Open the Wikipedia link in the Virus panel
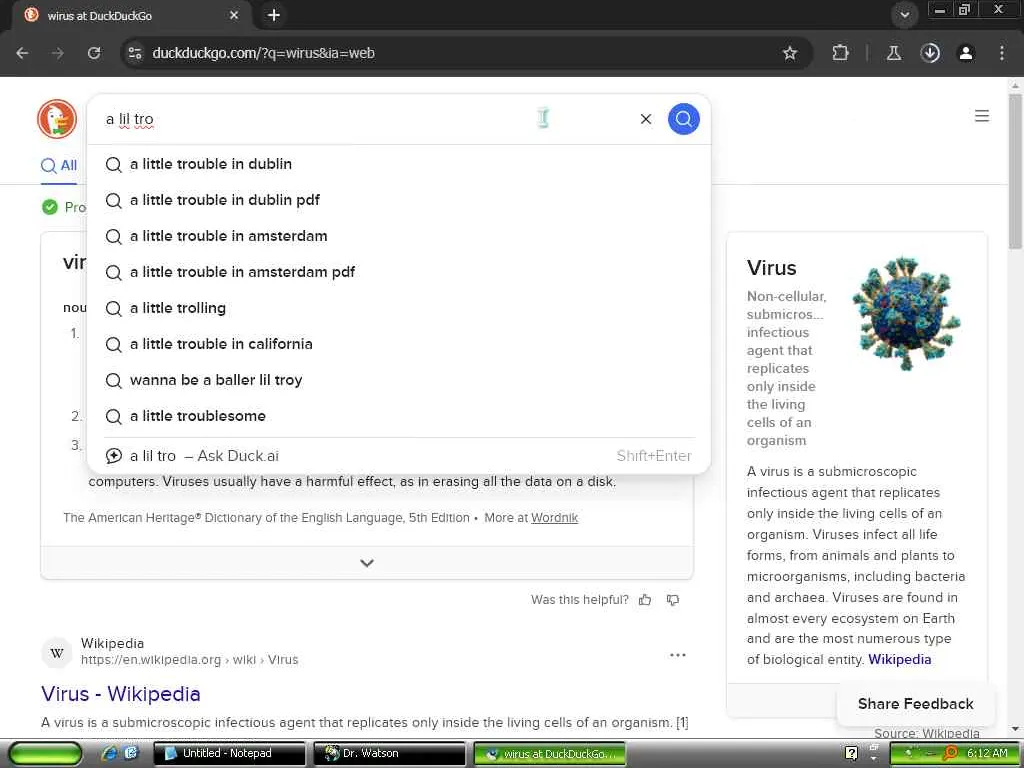The image size is (1024, 768). pos(899,659)
